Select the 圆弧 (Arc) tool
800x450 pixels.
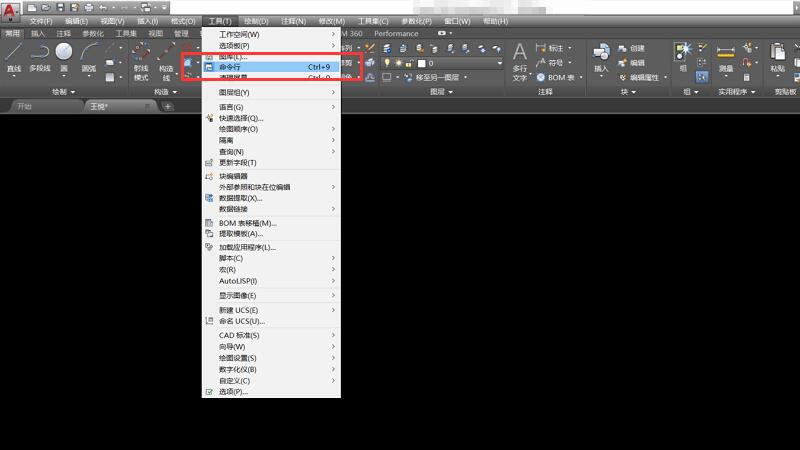[89, 56]
